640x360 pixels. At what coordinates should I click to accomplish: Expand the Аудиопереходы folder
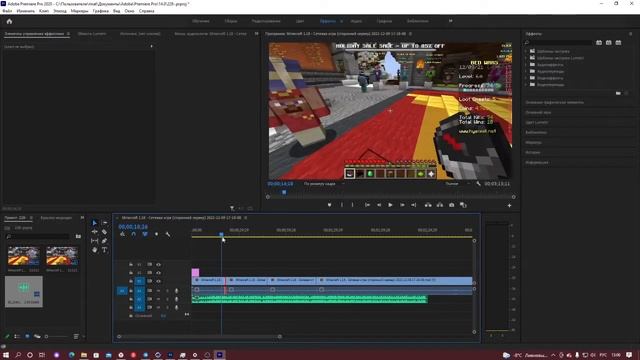[527, 71]
